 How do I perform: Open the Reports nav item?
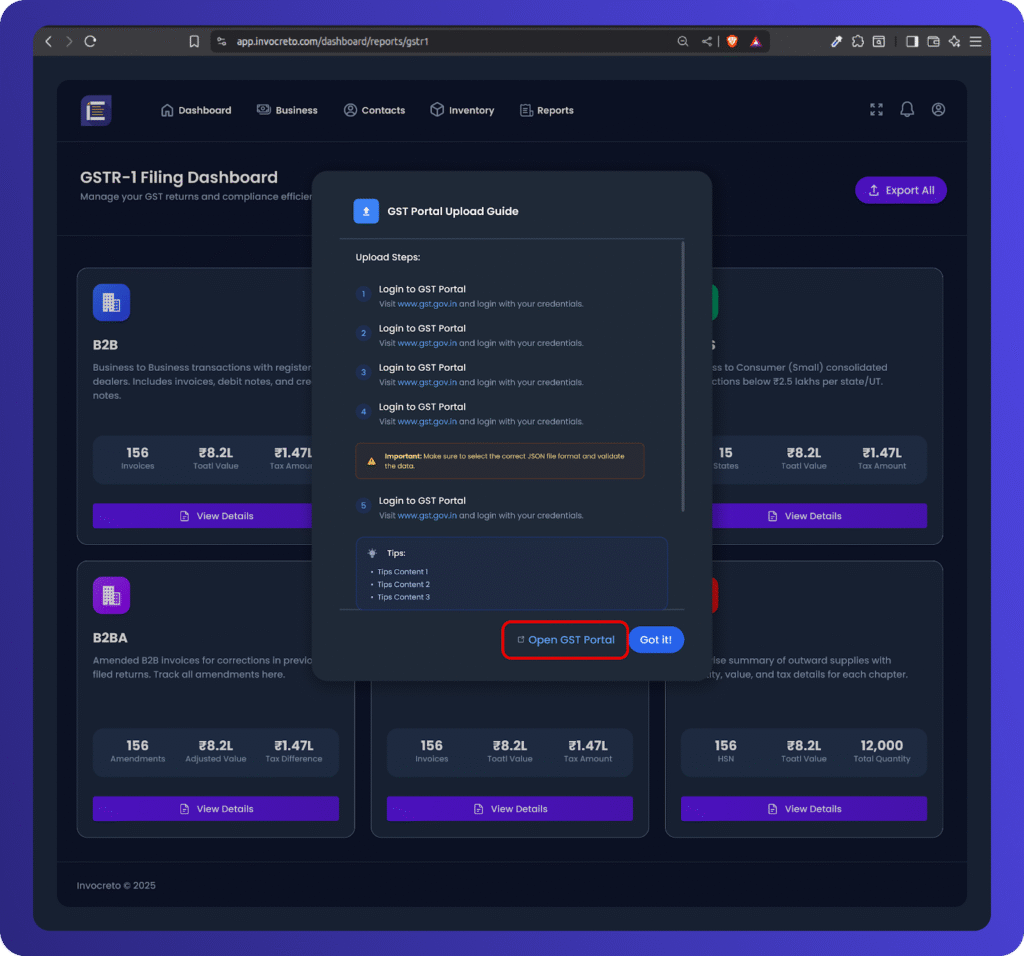[x=547, y=110]
